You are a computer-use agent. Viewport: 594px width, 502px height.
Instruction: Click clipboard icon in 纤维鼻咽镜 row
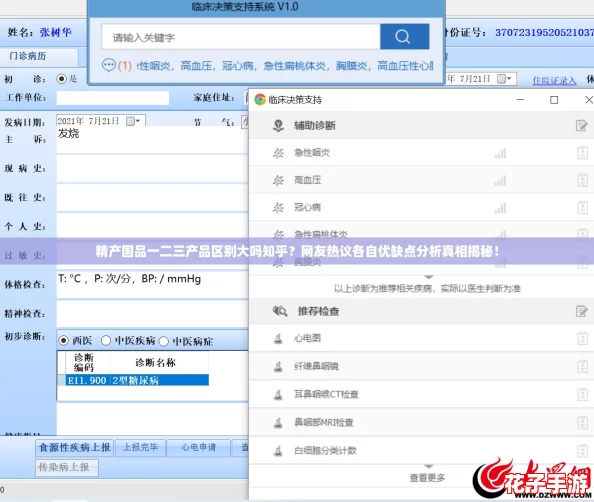tap(582, 366)
